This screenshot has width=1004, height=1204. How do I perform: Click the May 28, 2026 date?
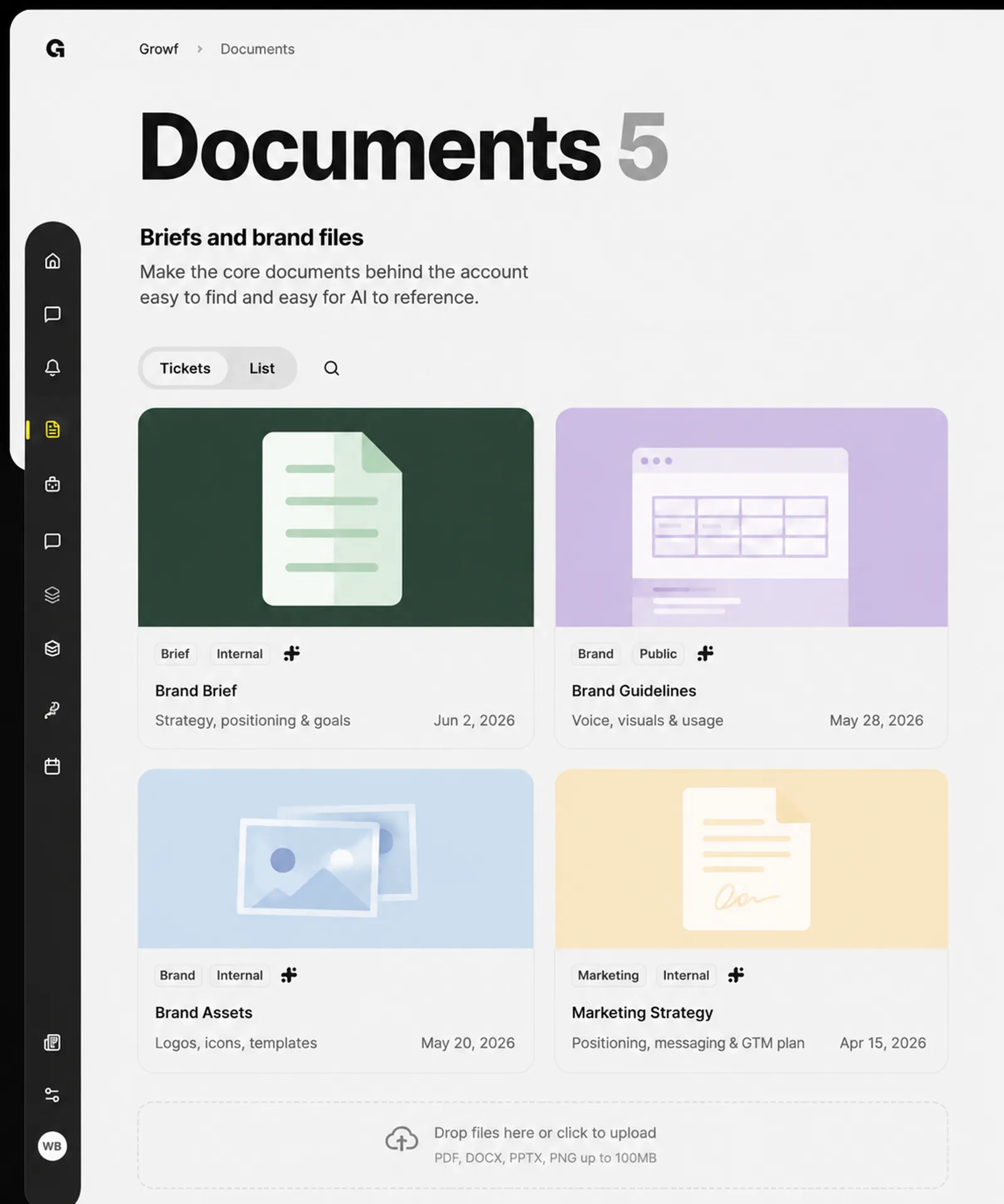click(x=876, y=720)
